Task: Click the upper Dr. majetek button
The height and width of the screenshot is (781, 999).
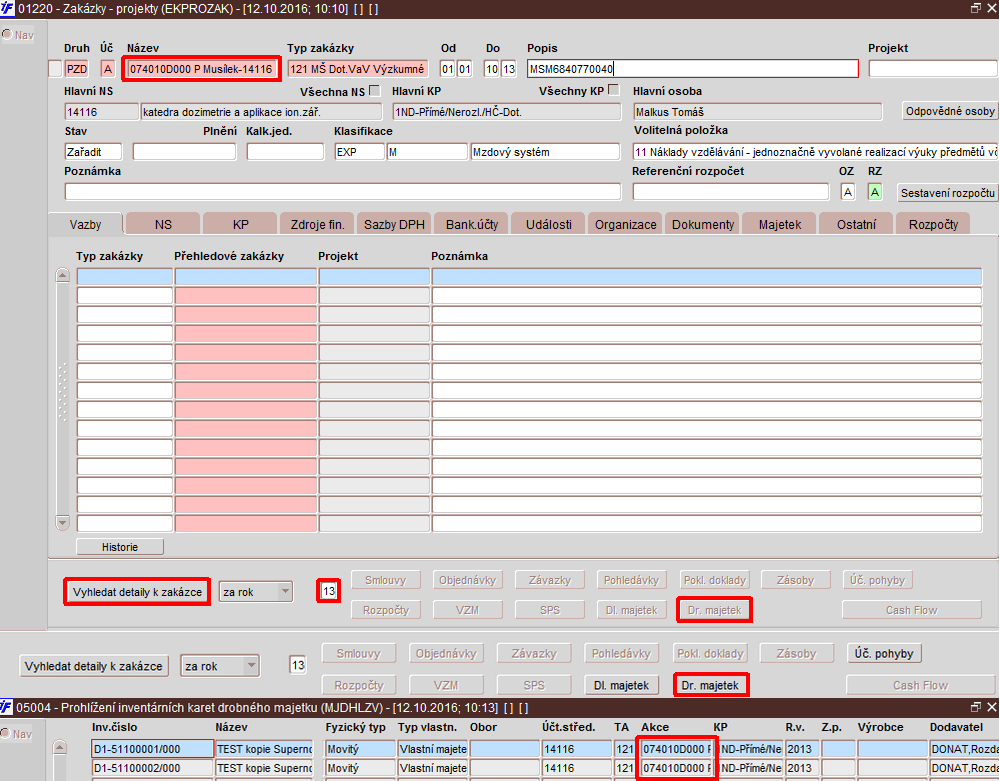Action: pyautogui.click(x=714, y=610)
